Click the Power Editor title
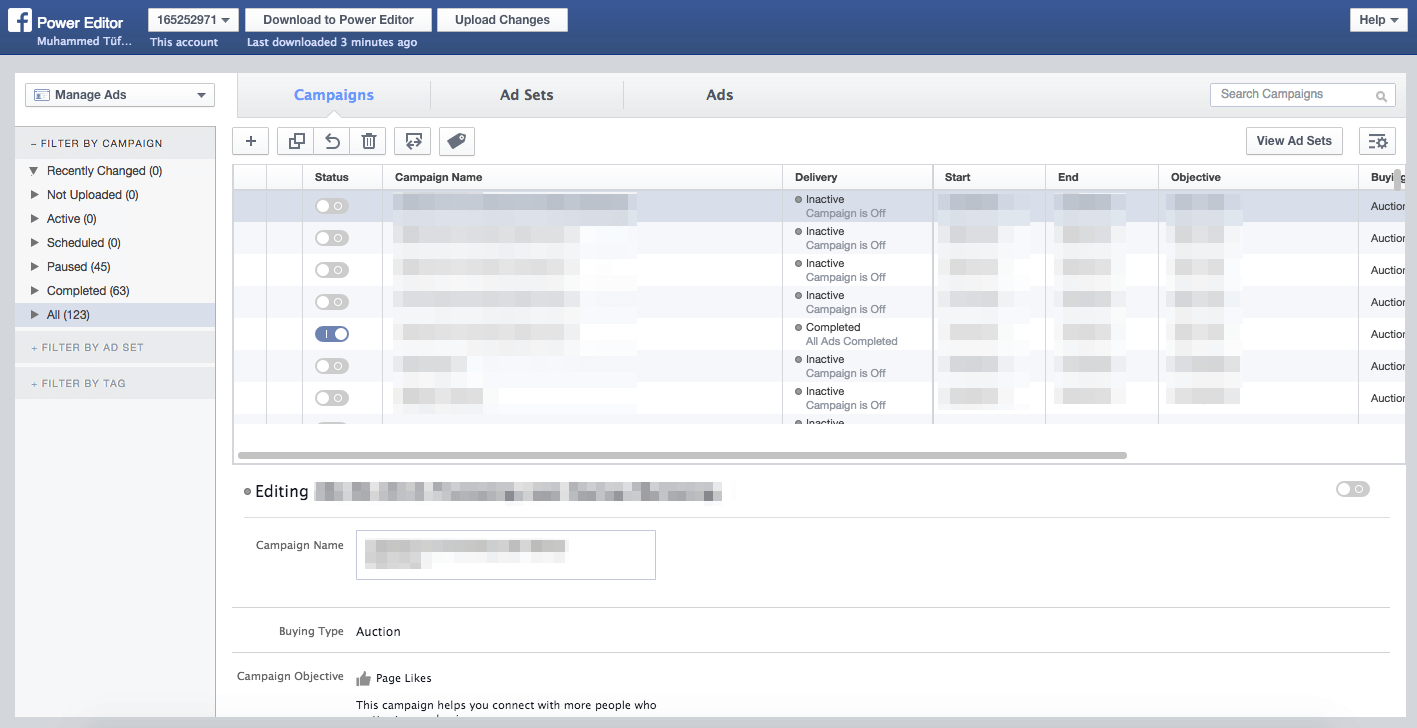1417x728 pixels. pyautogui.click(x=80, y=22)
